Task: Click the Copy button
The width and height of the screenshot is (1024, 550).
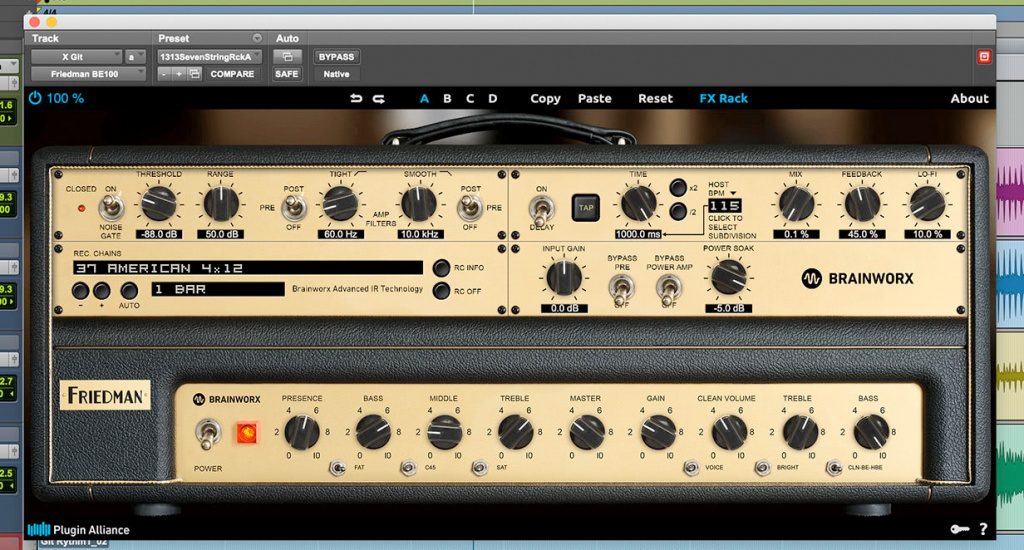Action: (x=545, y=99)
